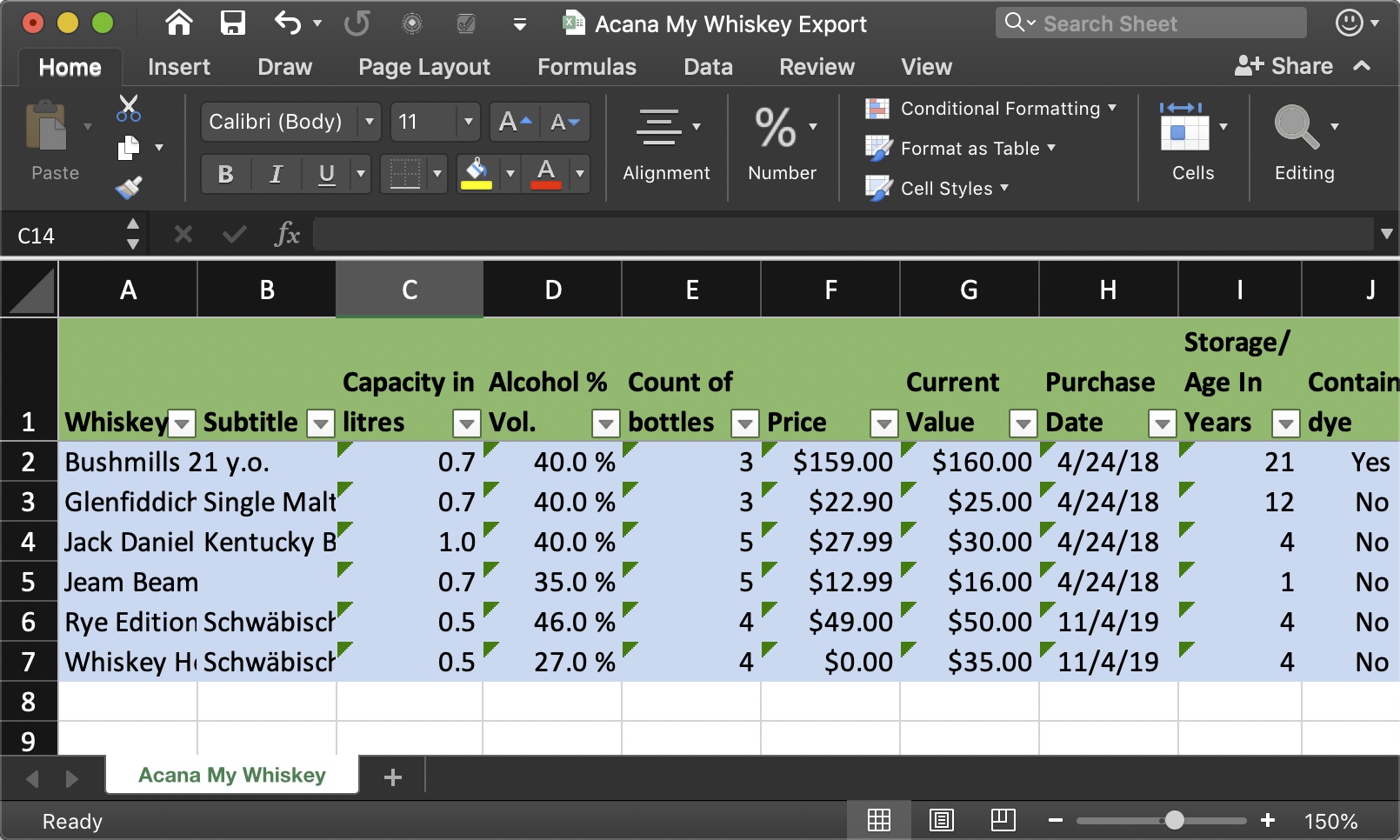Switch to the Page Layout tab

[x=424, y=67]
